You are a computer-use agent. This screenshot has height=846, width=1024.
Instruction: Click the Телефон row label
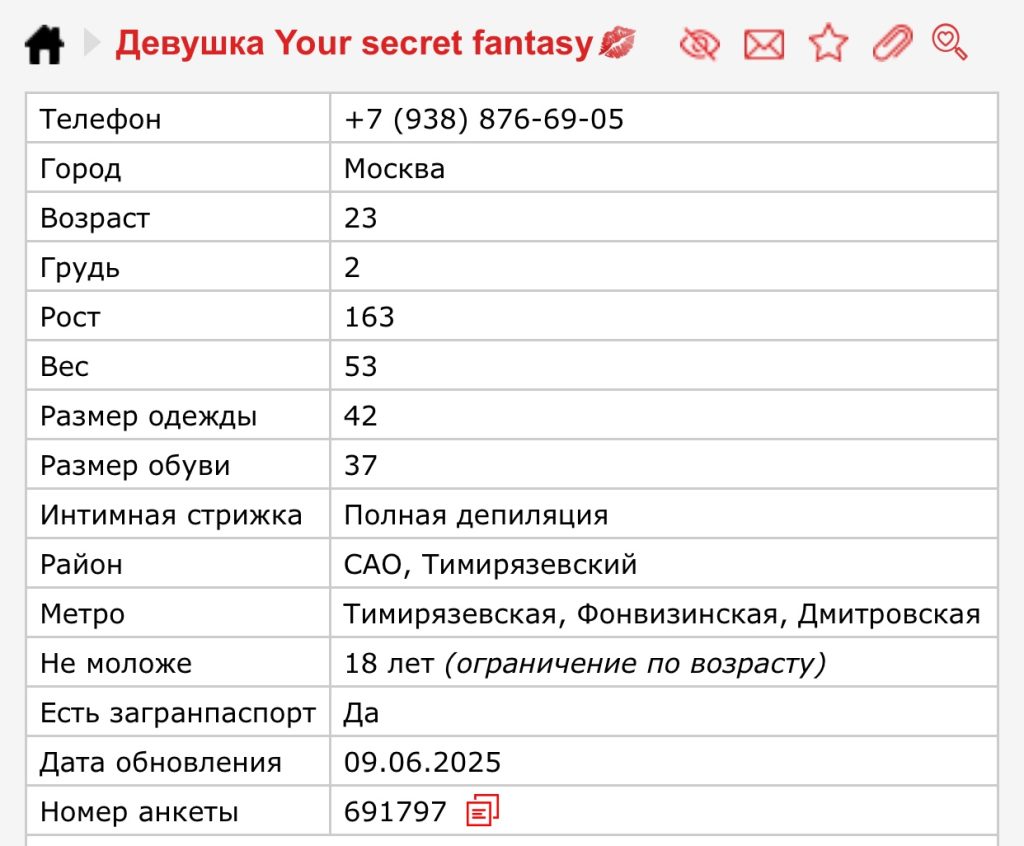pos(100,119)
